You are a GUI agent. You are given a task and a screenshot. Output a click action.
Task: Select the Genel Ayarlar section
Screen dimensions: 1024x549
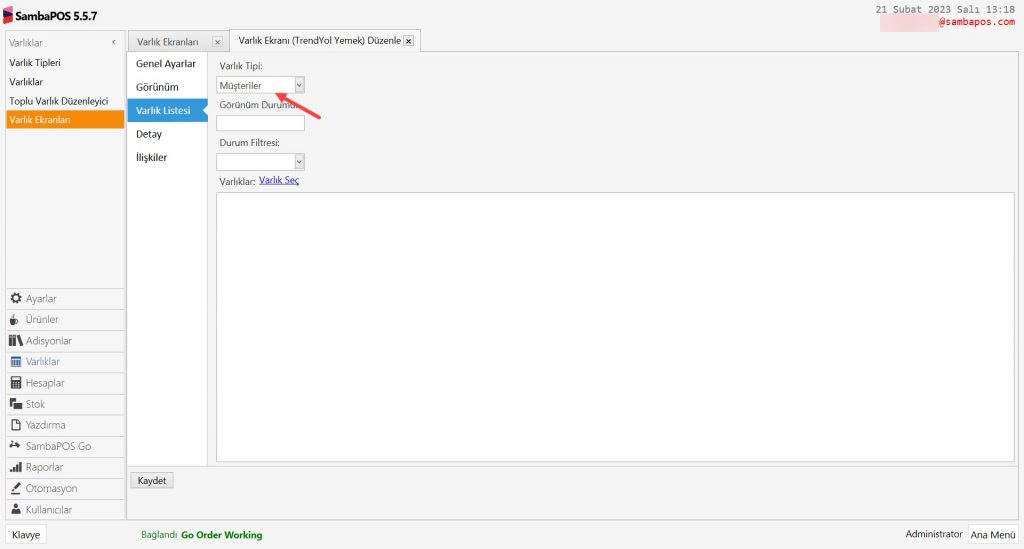pos(166,64)
